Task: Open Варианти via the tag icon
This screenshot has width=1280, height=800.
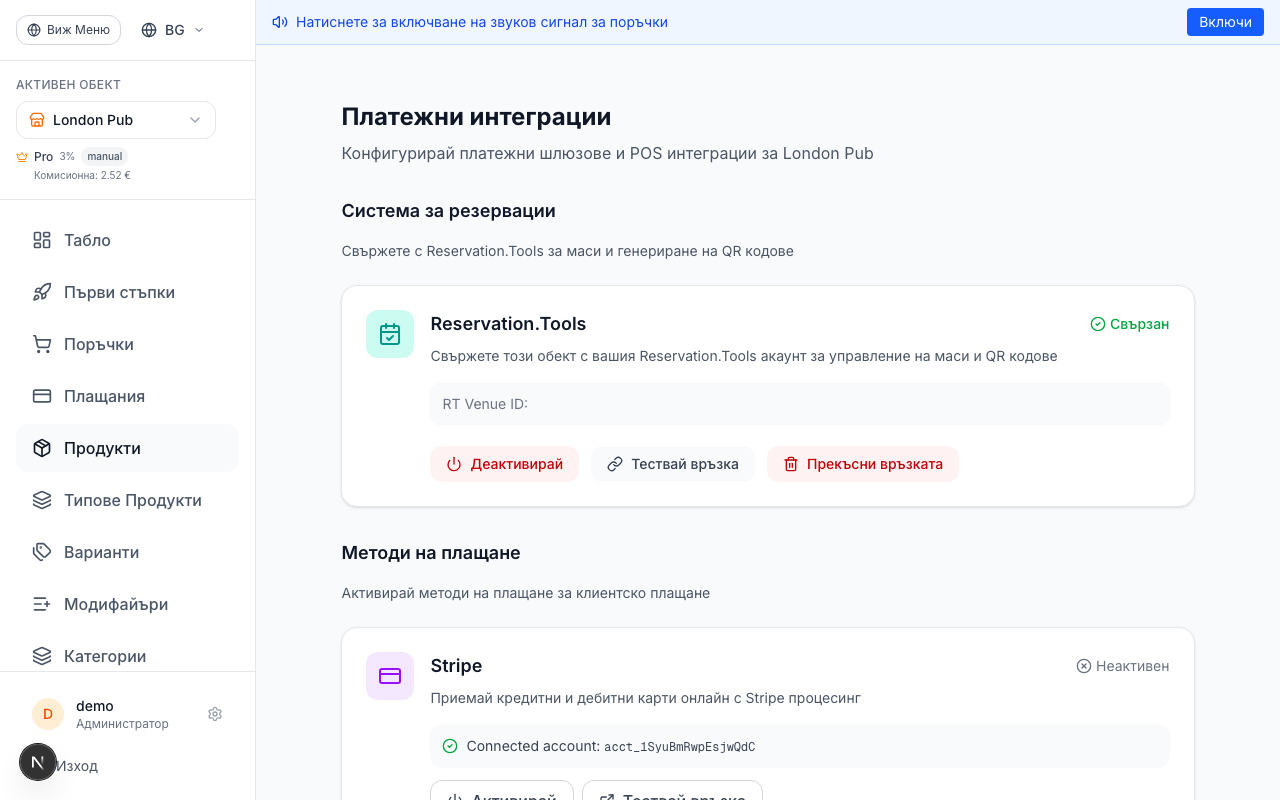Action: [x=41, y=552]
